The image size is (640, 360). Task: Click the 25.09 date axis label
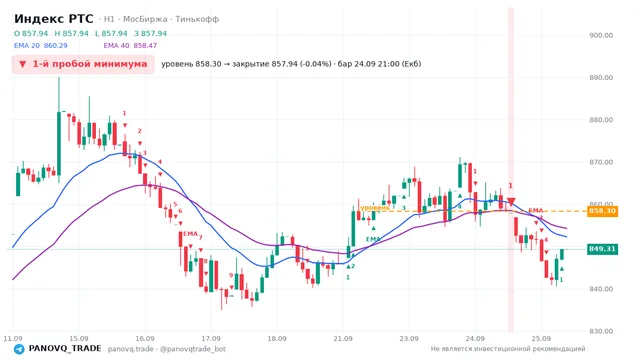point(541,339)
